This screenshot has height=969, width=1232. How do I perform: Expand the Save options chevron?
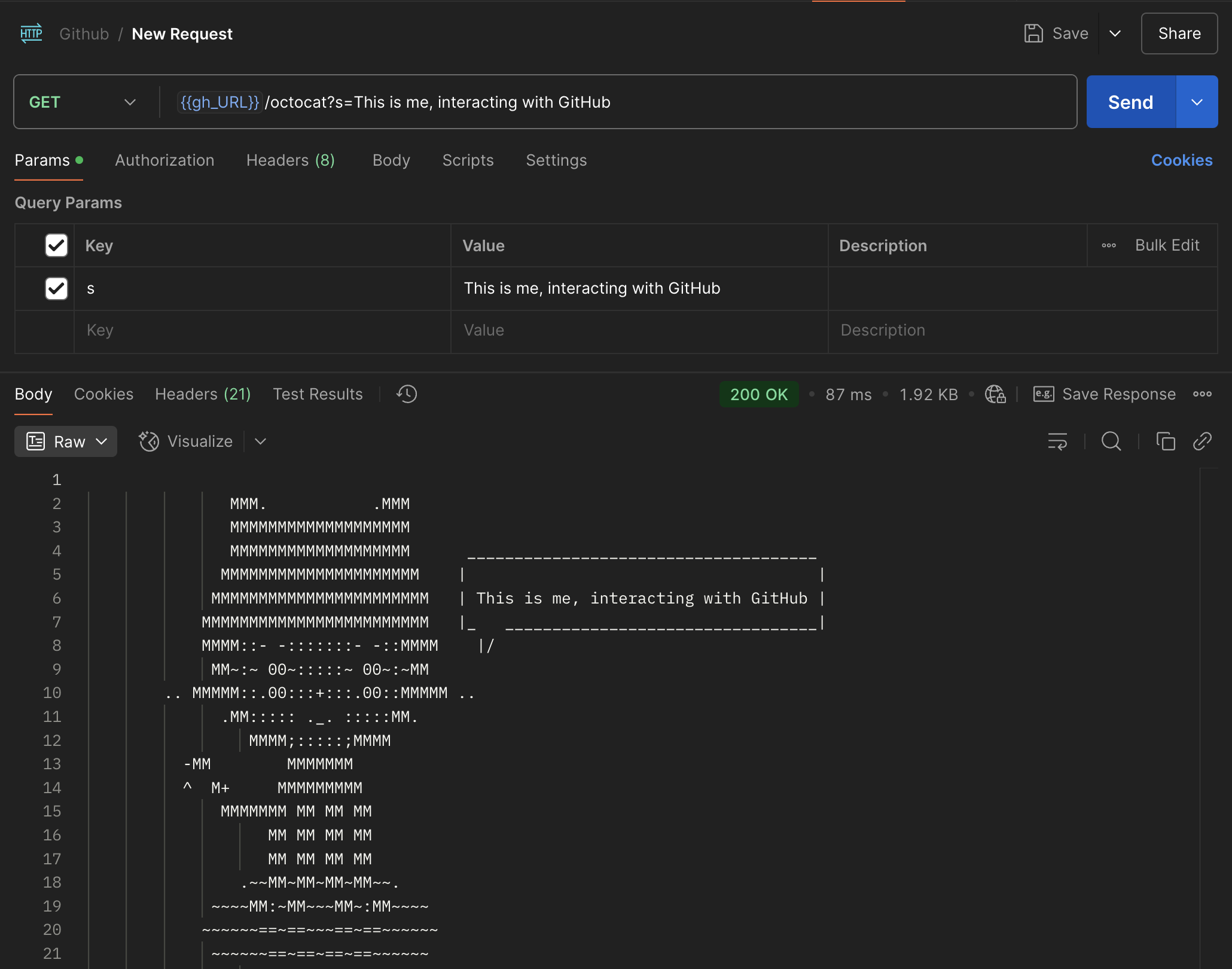point(1115,33)
